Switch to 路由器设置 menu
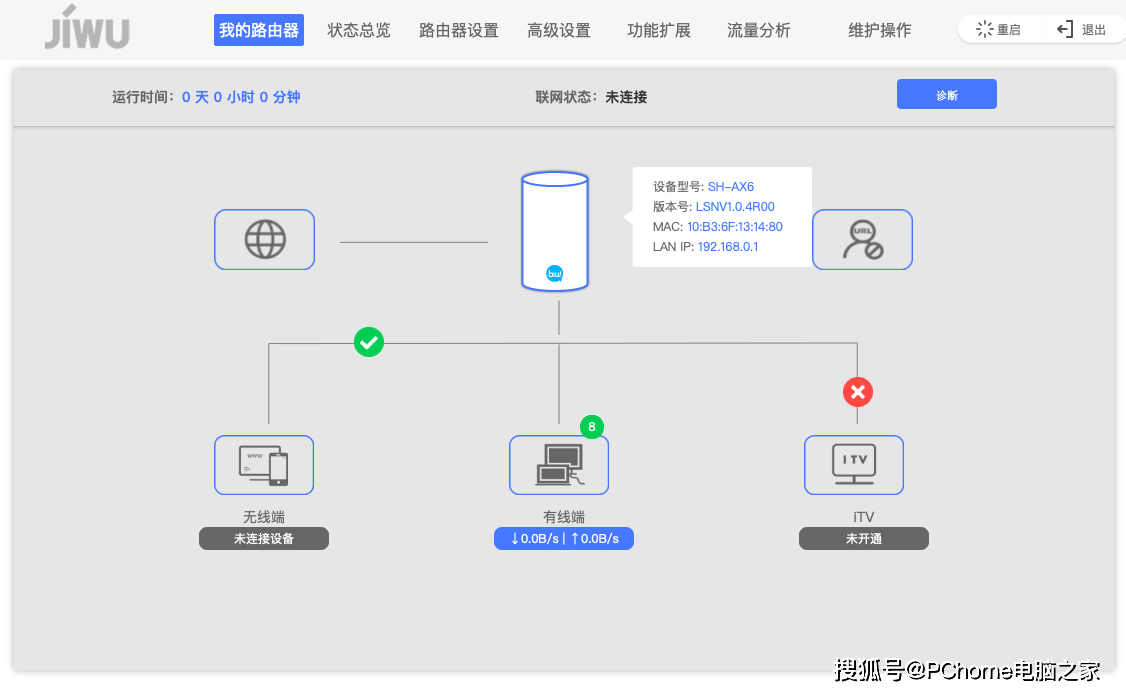1126x695 pixels. tap(458, 30)
